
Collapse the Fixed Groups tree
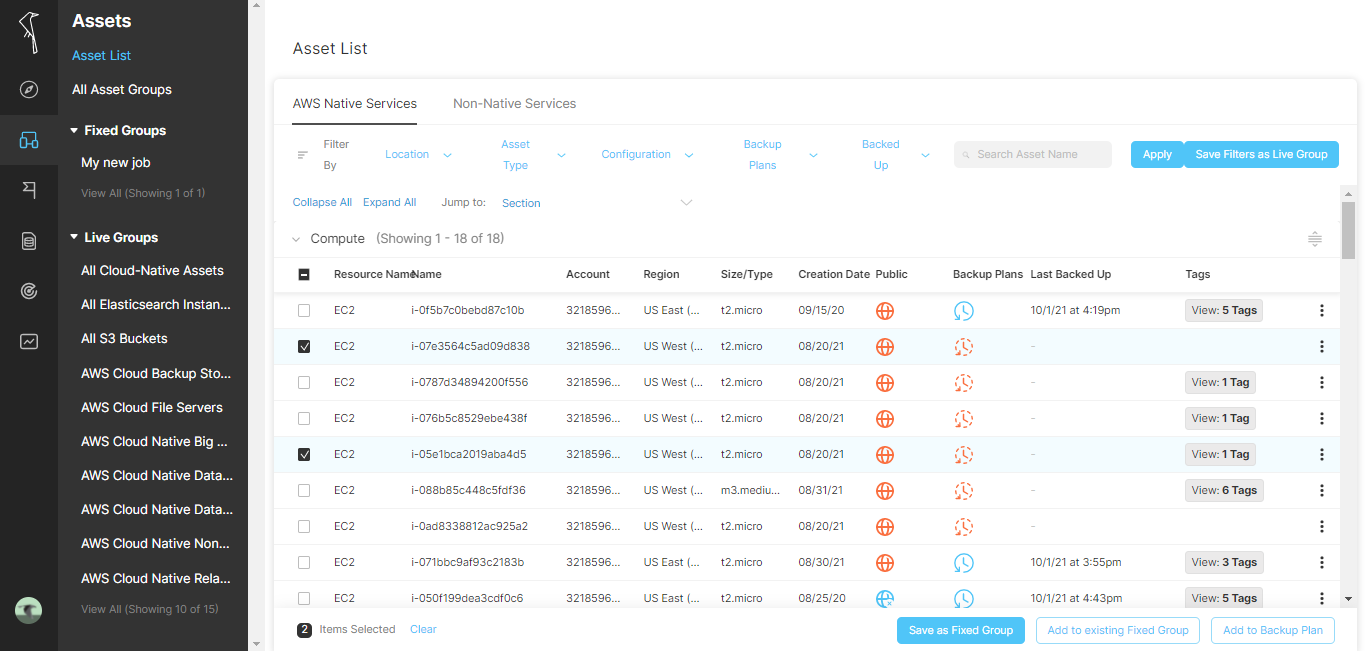point(74,131)
